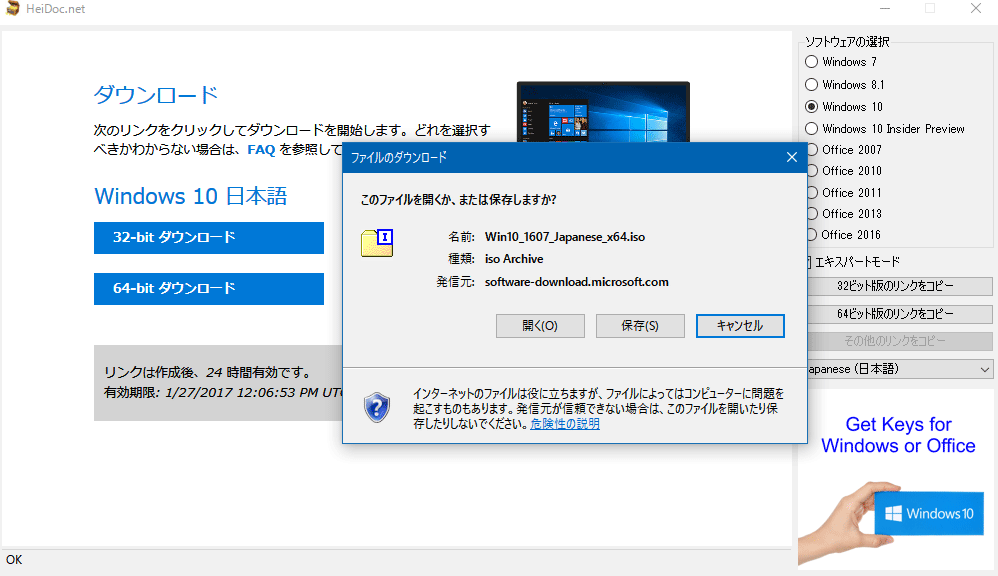998x576 pixels.
Task: Click 64ビット版のリンクをコピー button
Action: [x=899, y=314]
